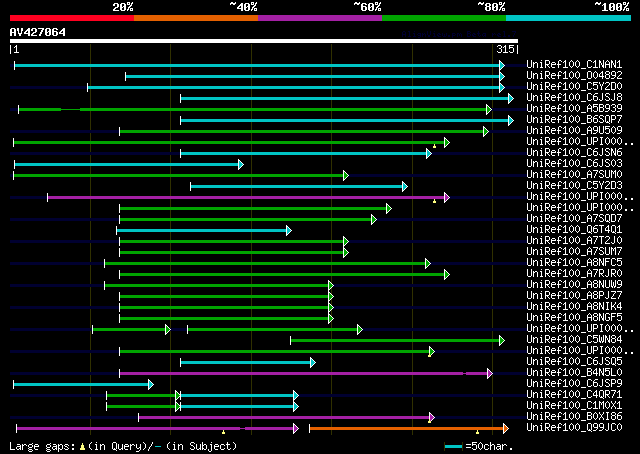Open the UniRef100_O04892 hit label
Image resolution: width=640 pixels, height=454 pixels.
[x=574, y=76]
